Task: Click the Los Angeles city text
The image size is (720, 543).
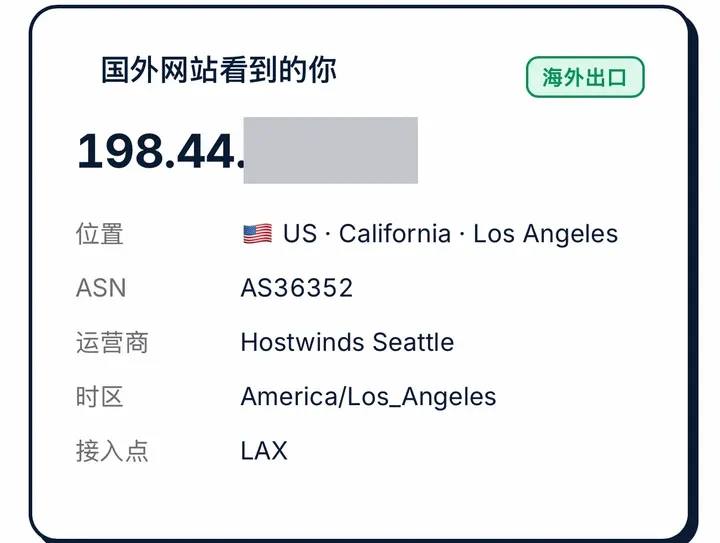Action: point(546,234)
